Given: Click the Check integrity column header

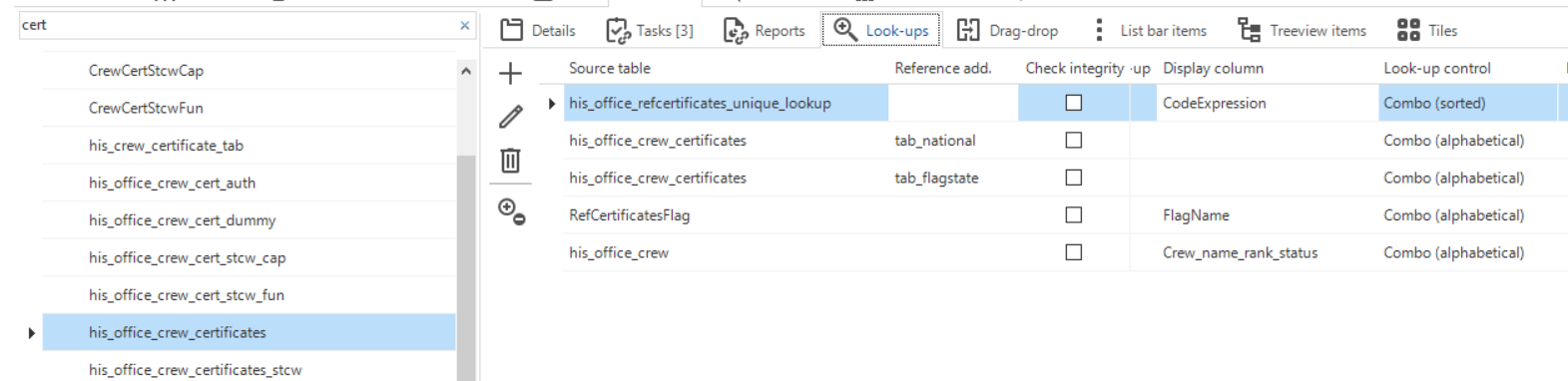Looking at the screenshot, I should click(x=1075, y=68).
